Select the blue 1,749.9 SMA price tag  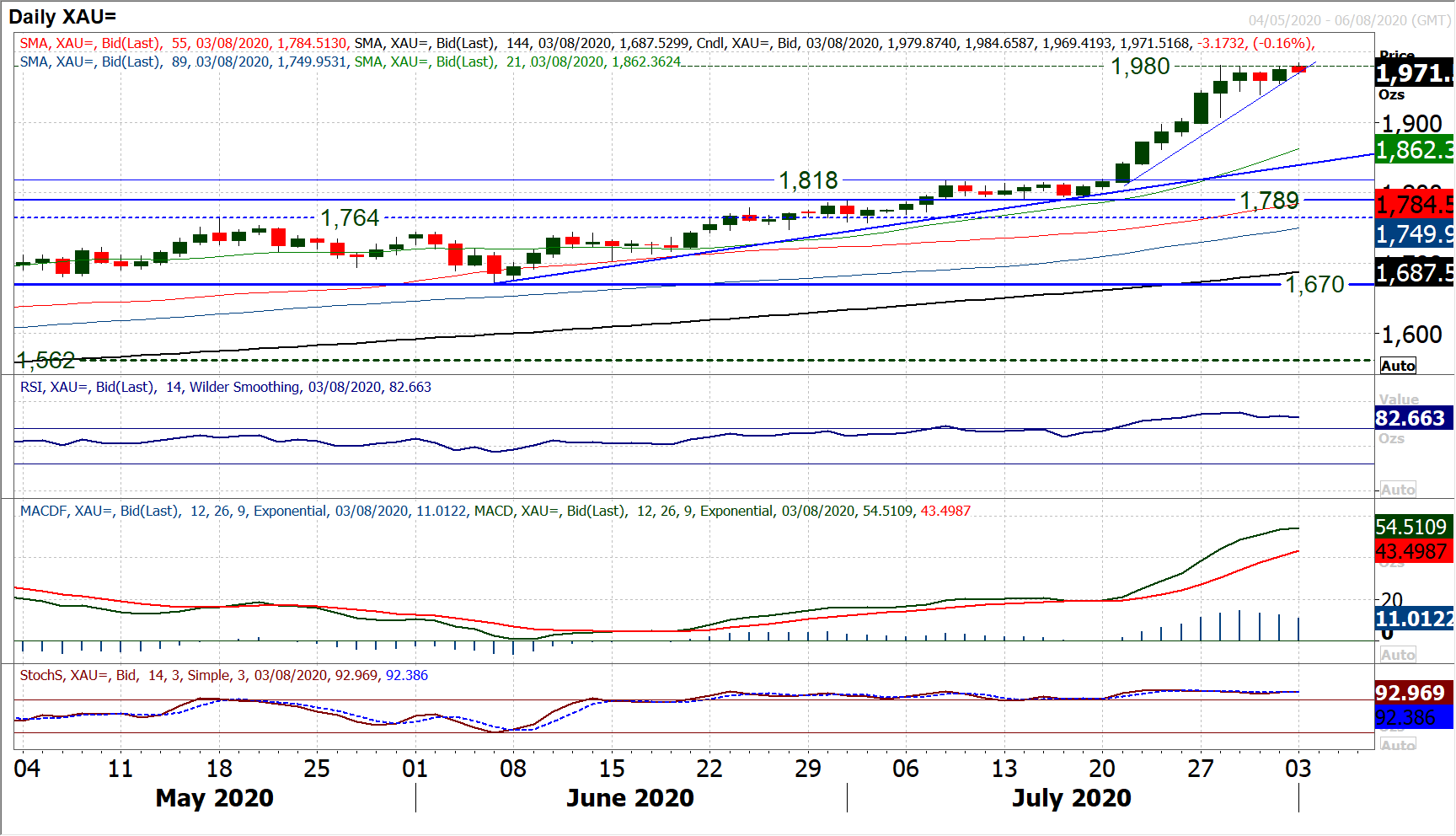coord(1414,234)
